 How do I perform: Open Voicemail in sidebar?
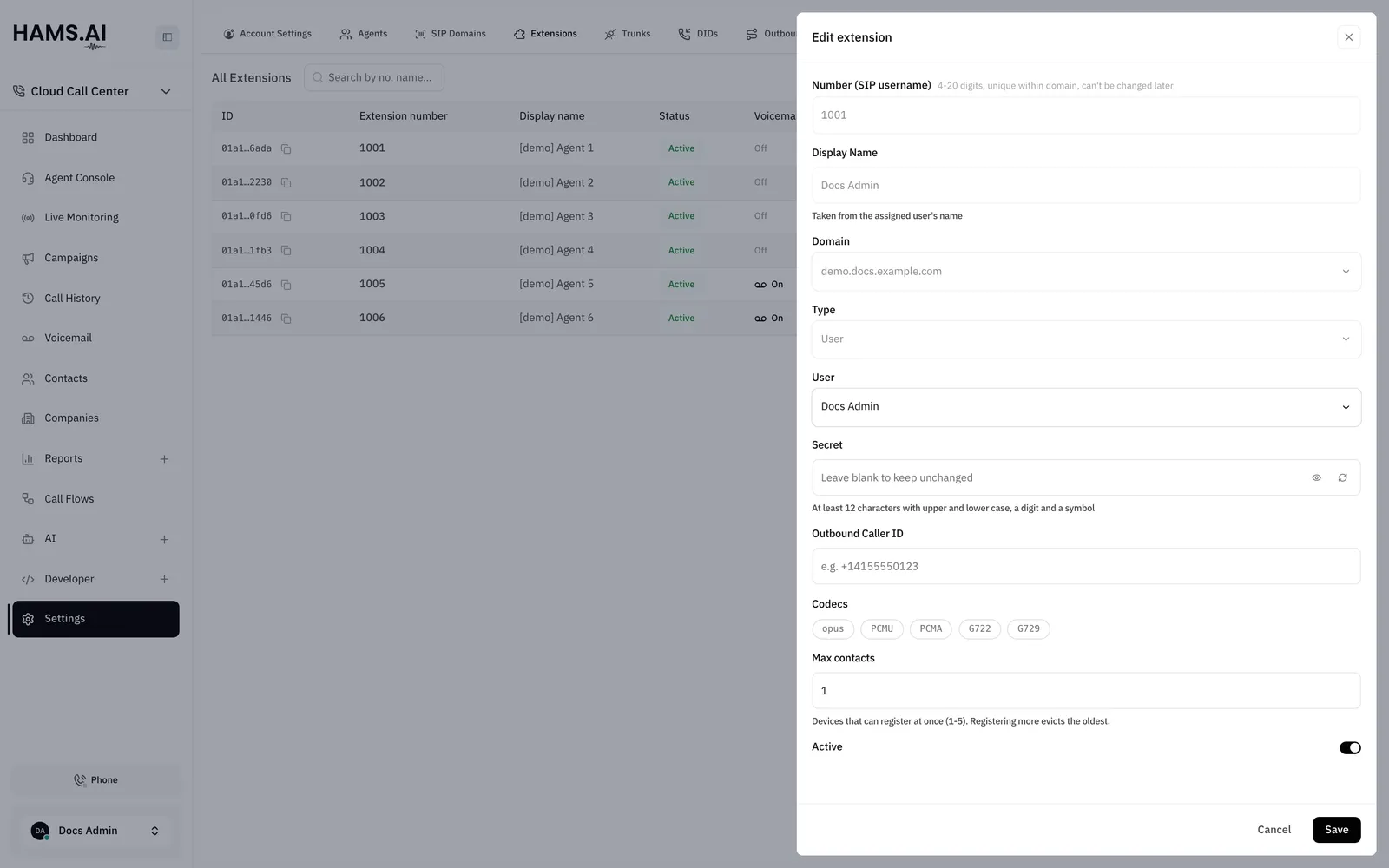[x=95, y=339]
